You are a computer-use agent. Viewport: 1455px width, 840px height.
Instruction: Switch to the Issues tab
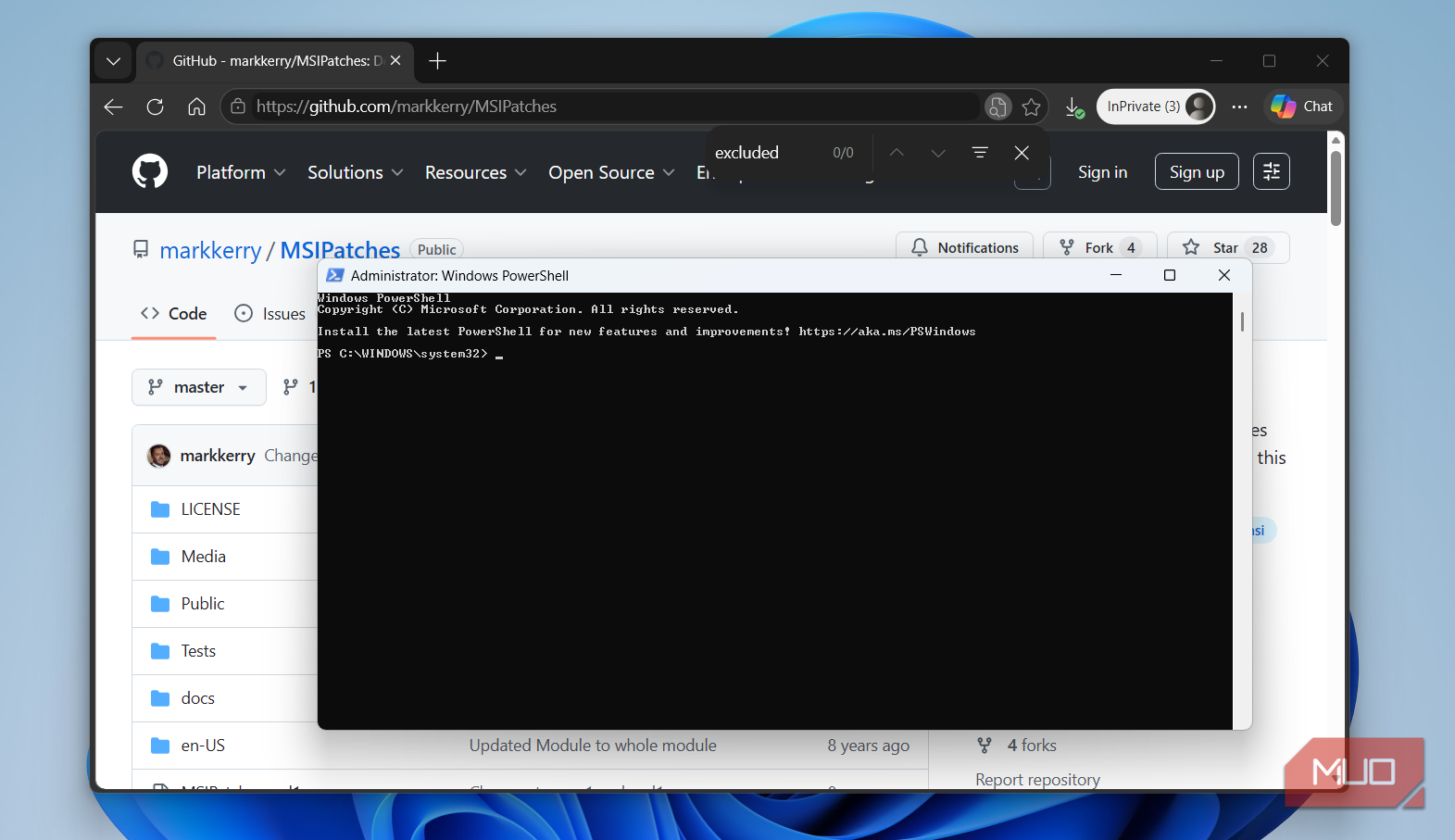click(270, 314)
